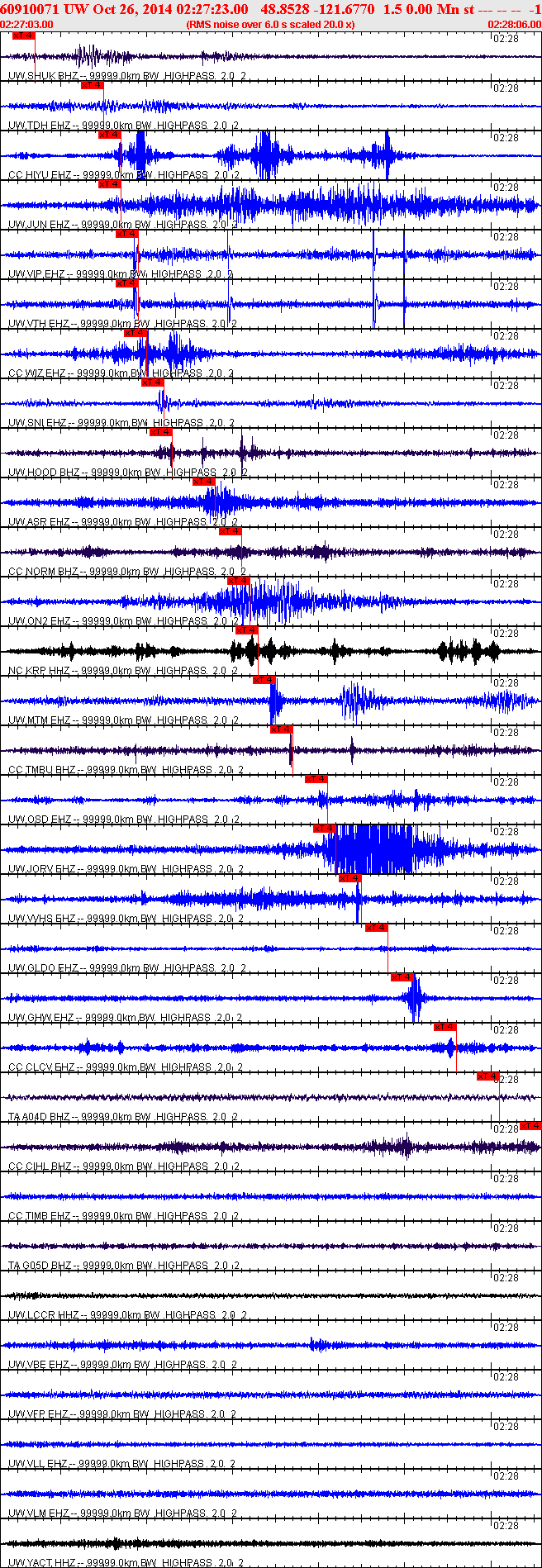Viewport: 542px width, 1568px height.
Task: Click the red pick flag on the OSD trace
Action: click(x=316, y=779)
